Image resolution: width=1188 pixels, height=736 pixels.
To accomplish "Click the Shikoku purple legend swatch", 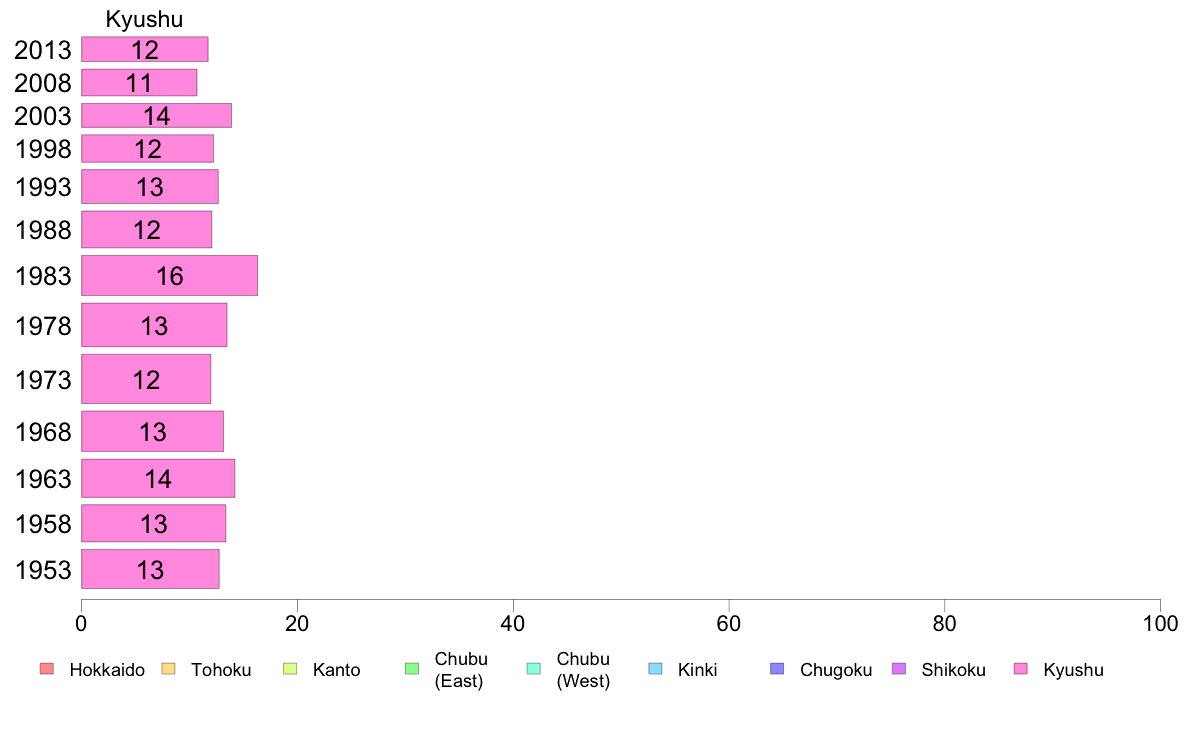I will click(899, 669).
